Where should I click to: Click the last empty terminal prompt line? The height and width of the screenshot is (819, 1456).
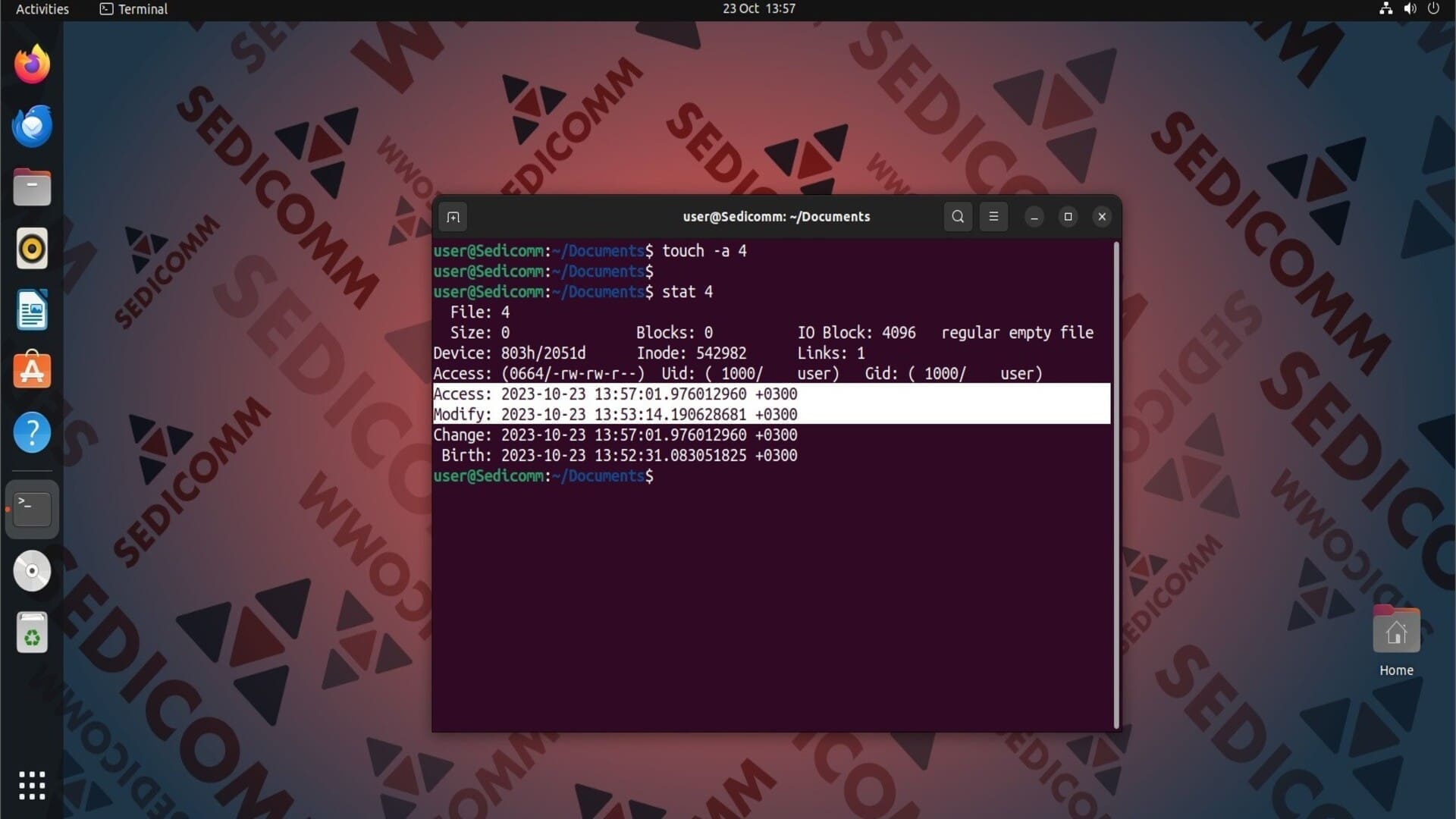click(x=543, y=476)
